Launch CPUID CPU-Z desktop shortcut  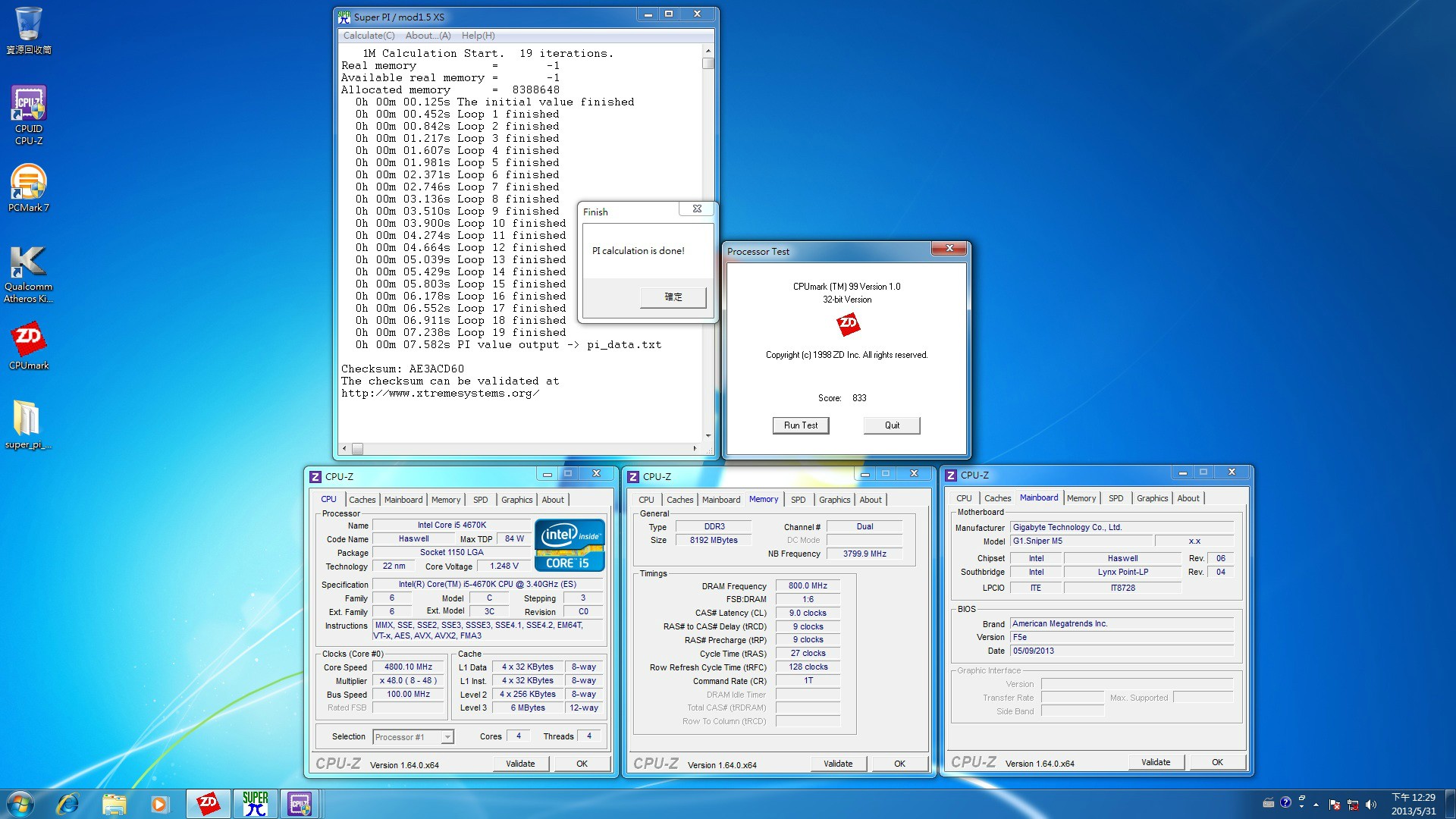[29, 115]
